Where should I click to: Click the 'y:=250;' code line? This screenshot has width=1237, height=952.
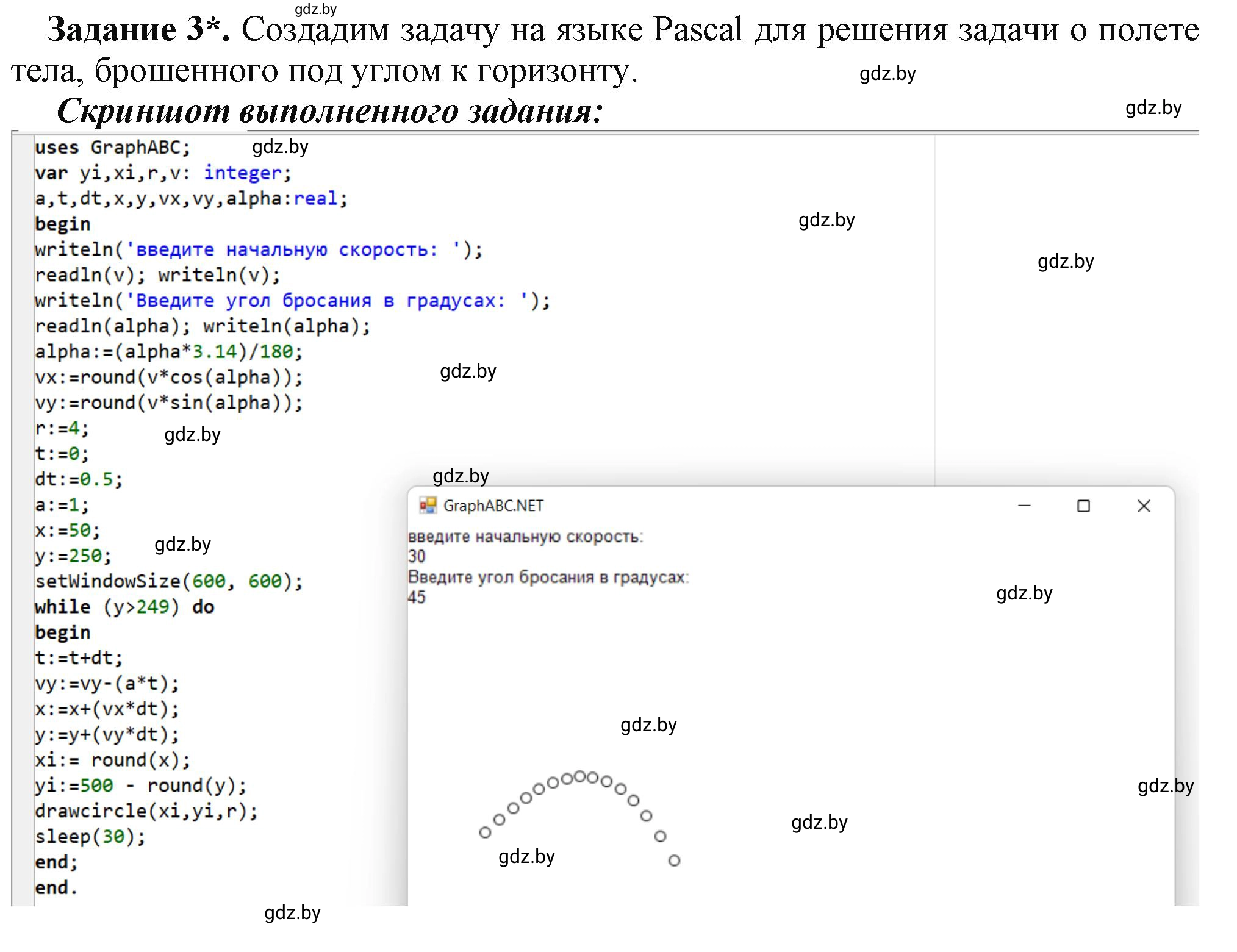tap(73, 556)
